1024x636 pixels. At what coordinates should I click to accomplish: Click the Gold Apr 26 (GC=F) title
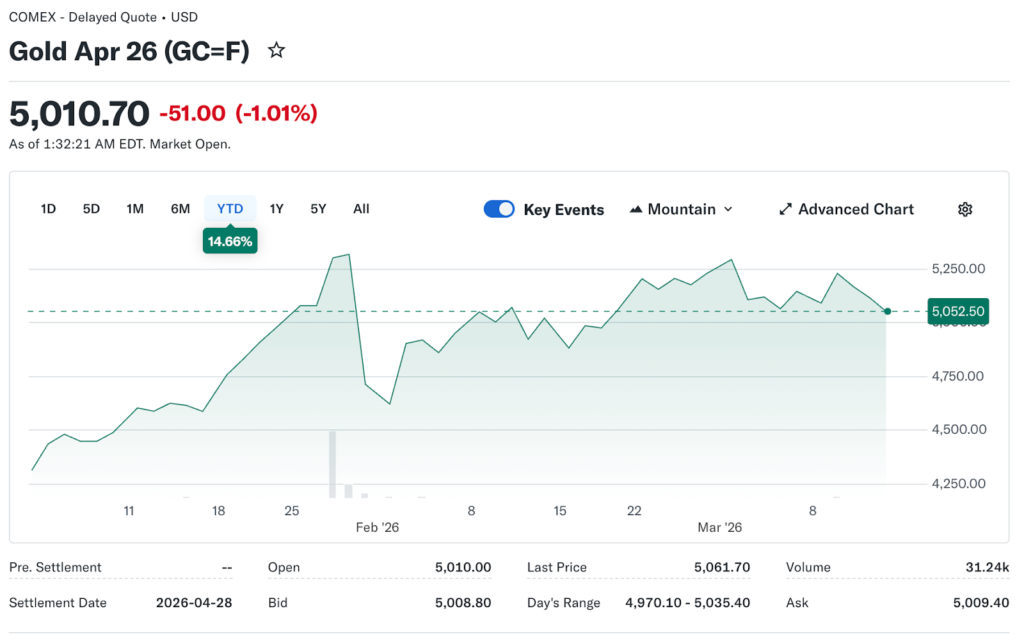pyautogui.click(x=129, y=51)
